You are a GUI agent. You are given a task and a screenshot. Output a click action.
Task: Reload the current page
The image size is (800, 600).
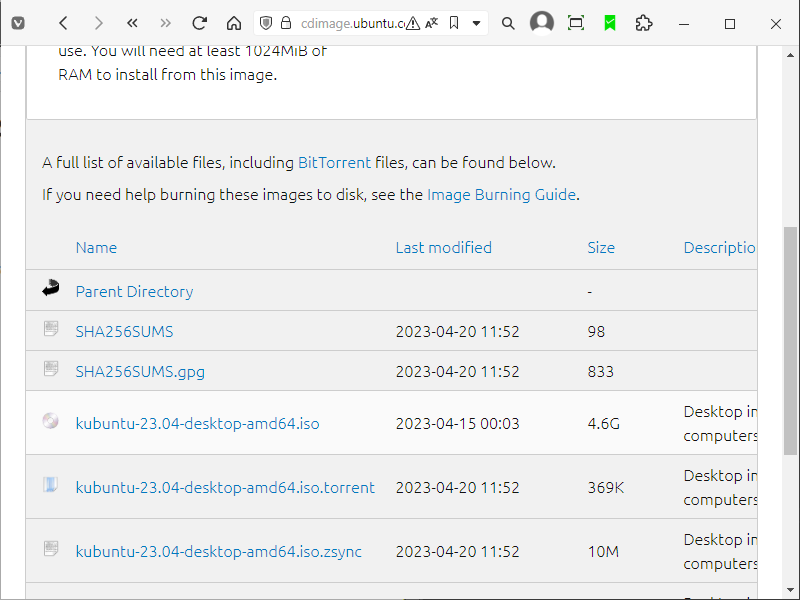pyautogui.click(x=199, y=23)
